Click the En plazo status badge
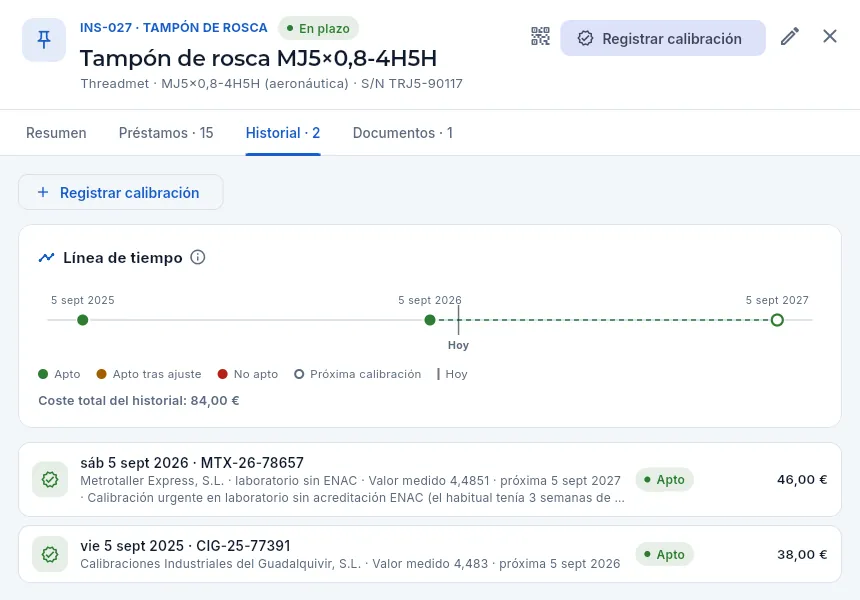This screenshot has height=600, width=860. click(319, 29)
